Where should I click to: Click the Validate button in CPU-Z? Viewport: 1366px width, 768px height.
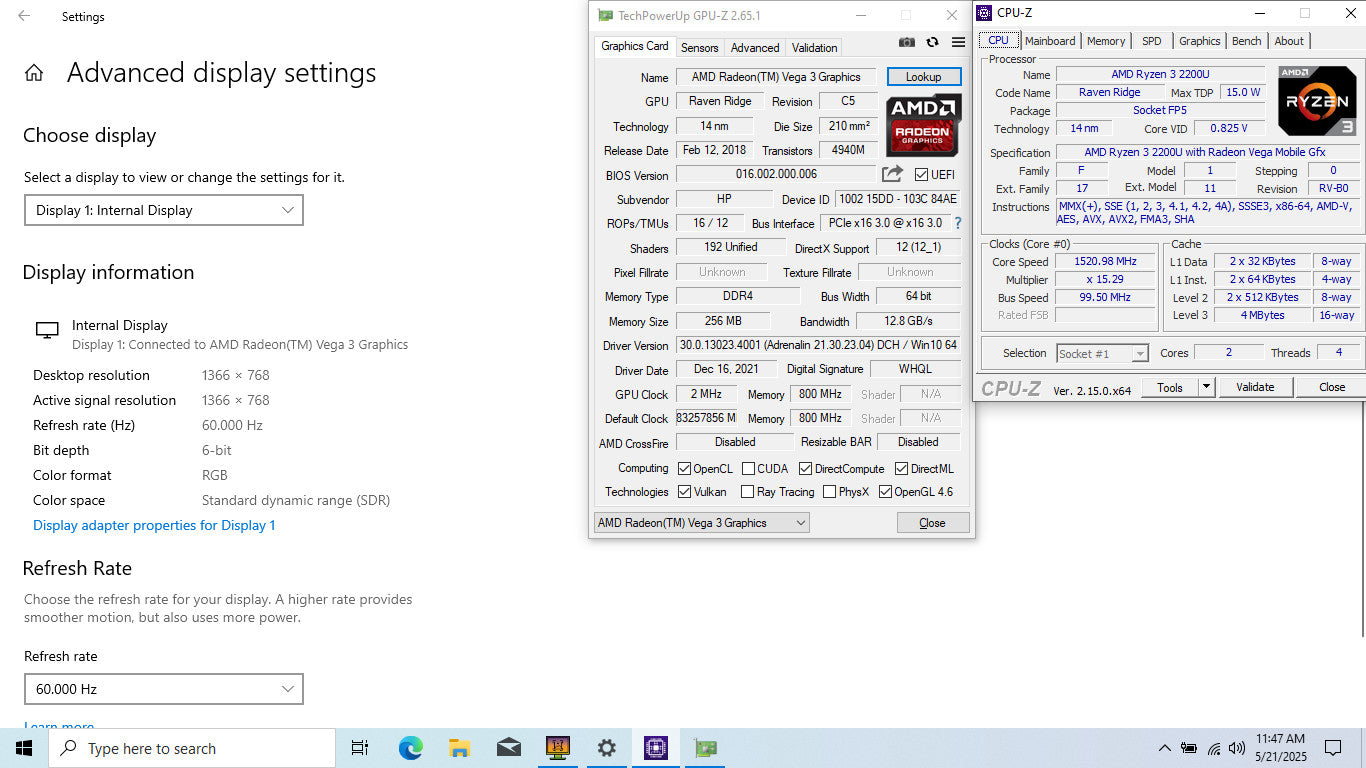pos(1254,387)
